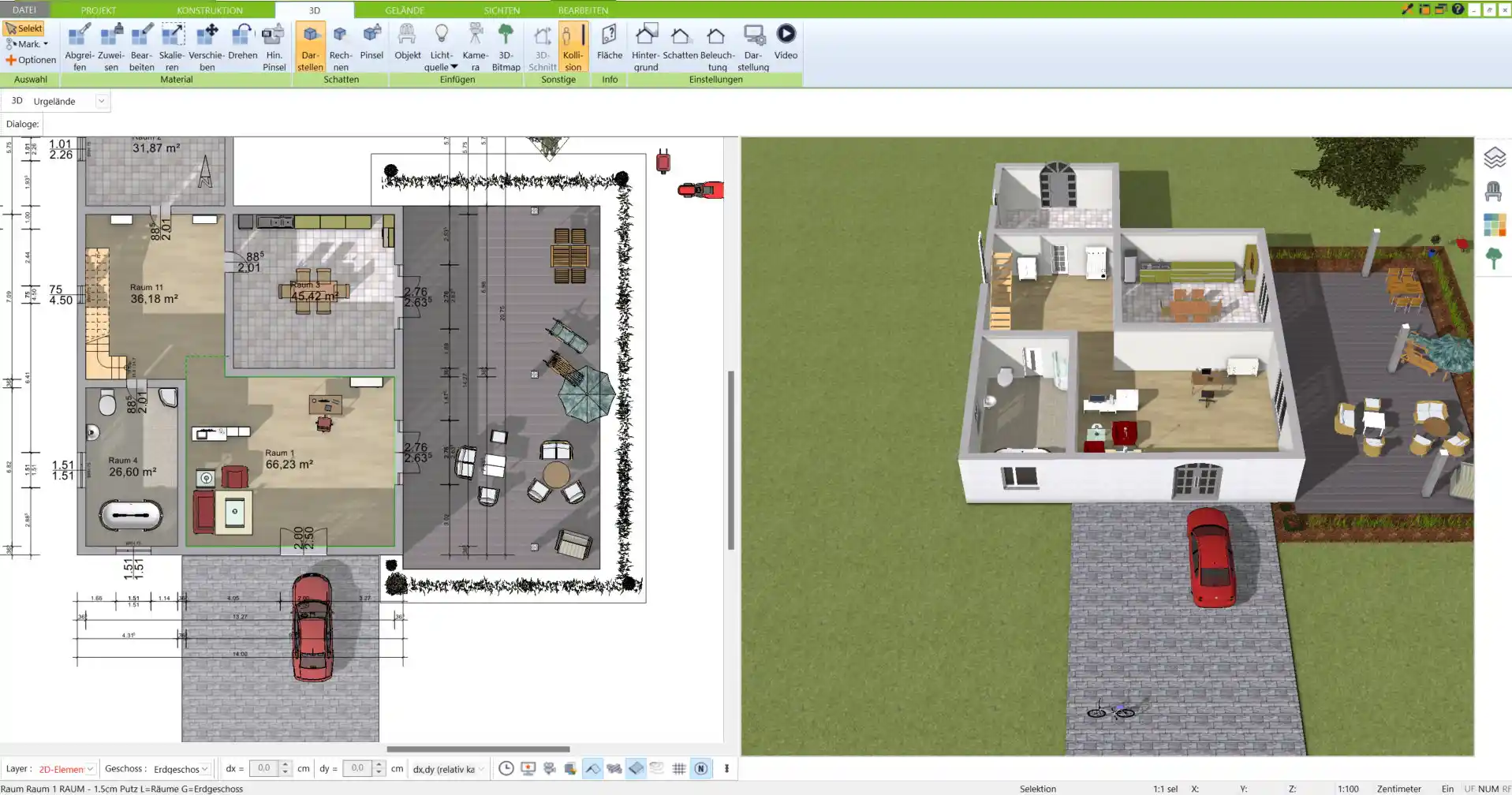Click the monitor icon in bottom toolbar
This screenshot has height=795, width=1512.
pos(528,768)
